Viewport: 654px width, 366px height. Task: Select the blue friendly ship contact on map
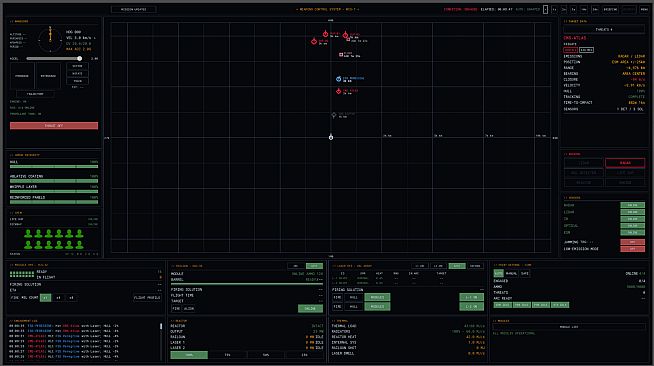pos(339,79)
